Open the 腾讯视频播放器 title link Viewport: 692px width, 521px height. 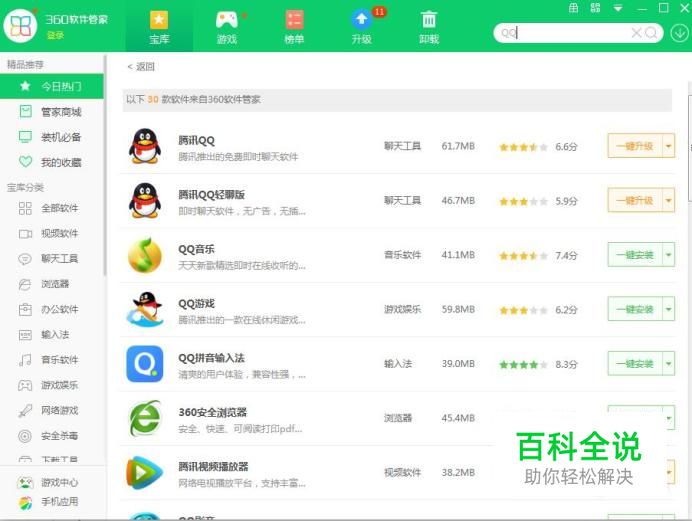tap(213, 467)
